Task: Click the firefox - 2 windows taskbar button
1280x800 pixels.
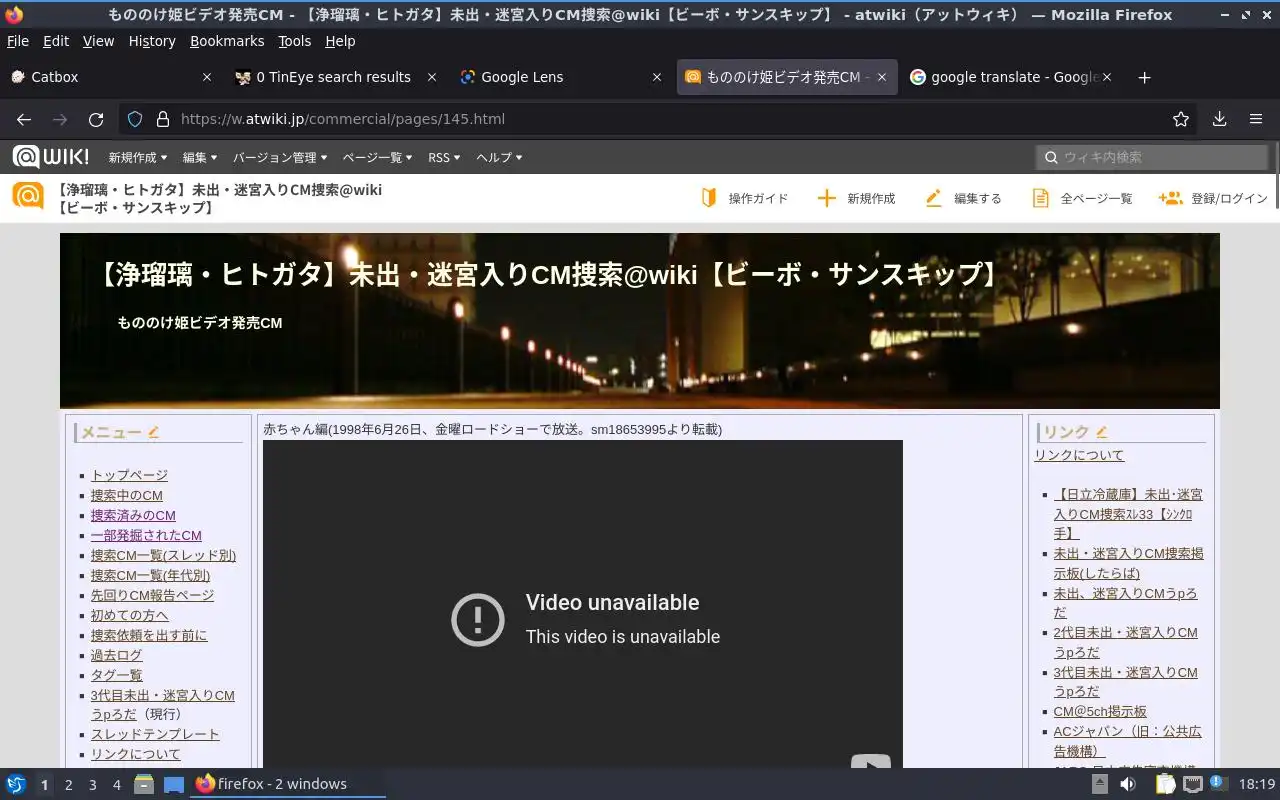Action: [x=286, y=784]
